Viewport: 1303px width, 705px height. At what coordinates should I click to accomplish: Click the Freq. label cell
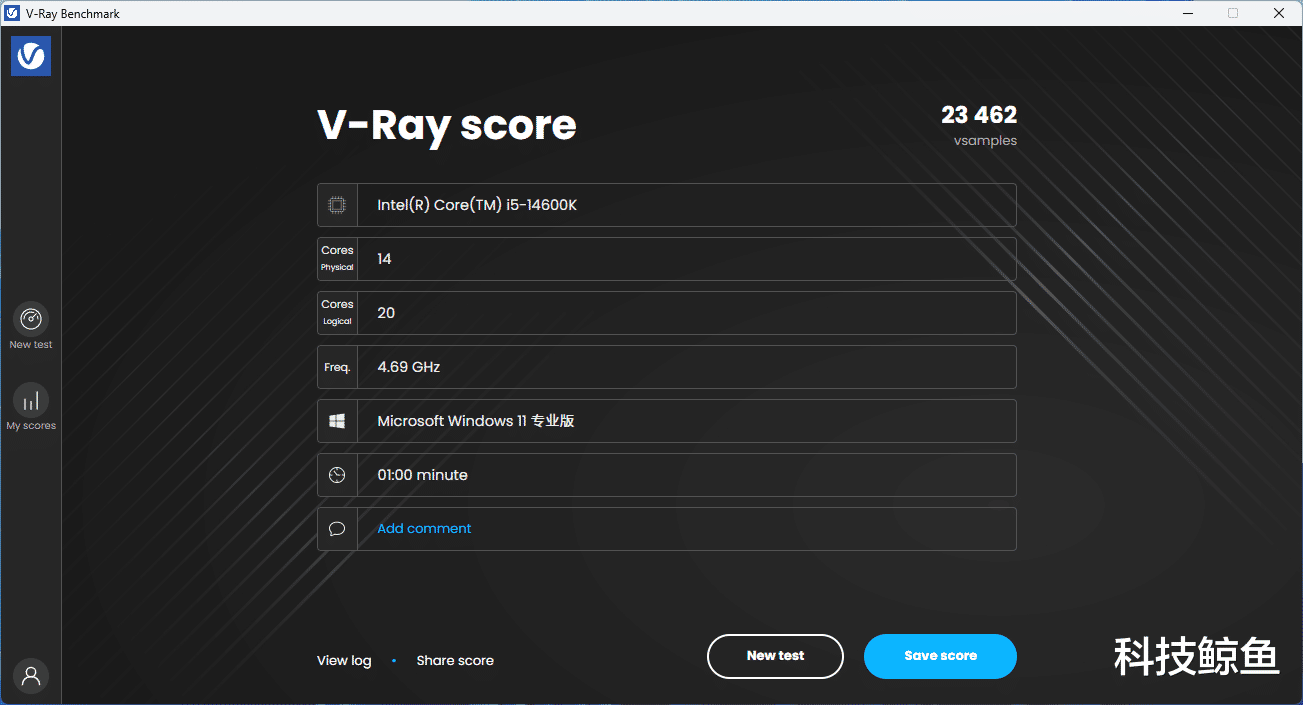337,367
